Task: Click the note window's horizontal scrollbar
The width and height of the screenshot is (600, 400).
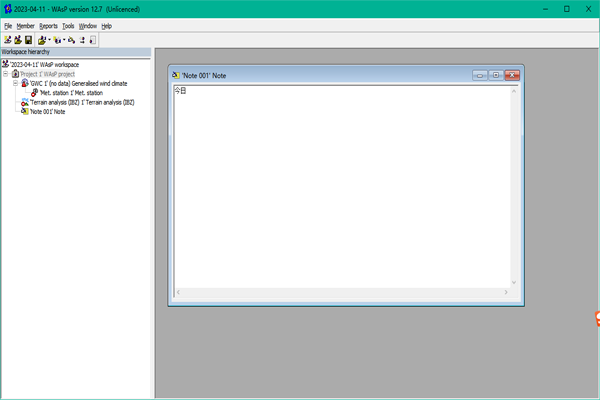Action: pos(342,292)
